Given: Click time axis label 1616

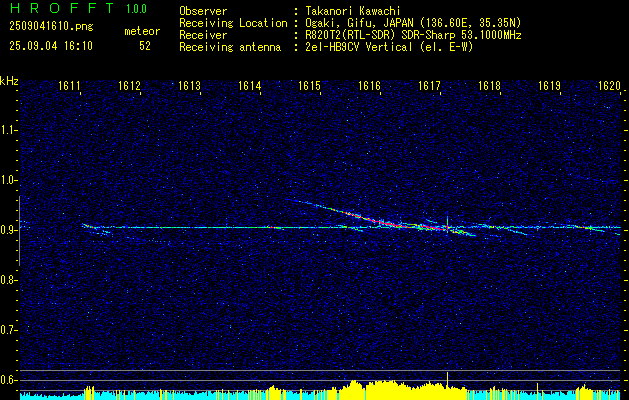Looking at the screenshot, I should (x=369, y=85).
